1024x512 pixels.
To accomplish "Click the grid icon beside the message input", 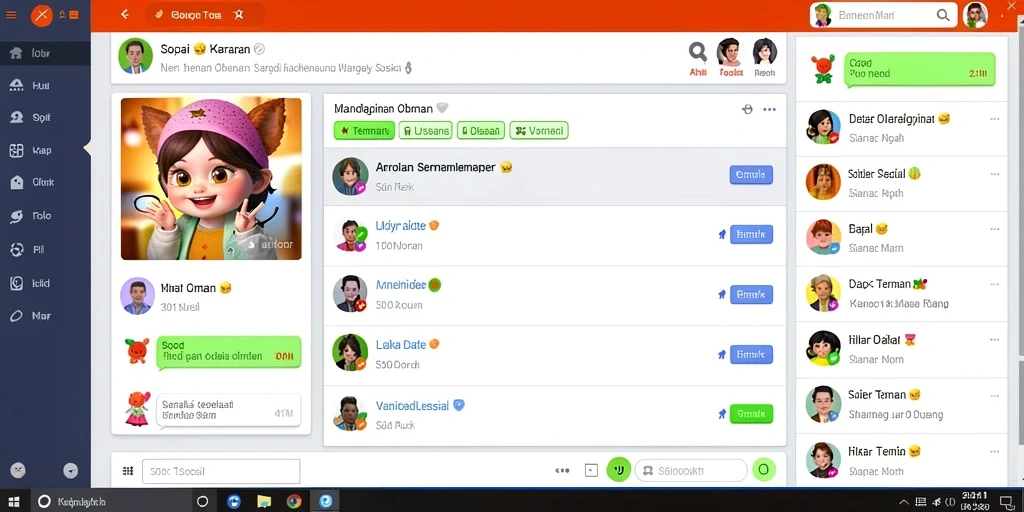I will point(128,471).
